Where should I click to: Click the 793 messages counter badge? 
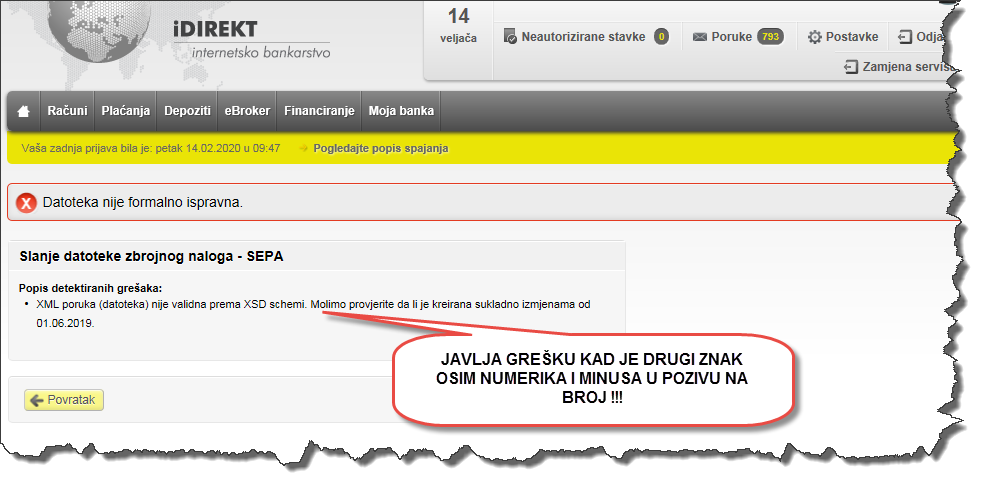tap(770, 37)
